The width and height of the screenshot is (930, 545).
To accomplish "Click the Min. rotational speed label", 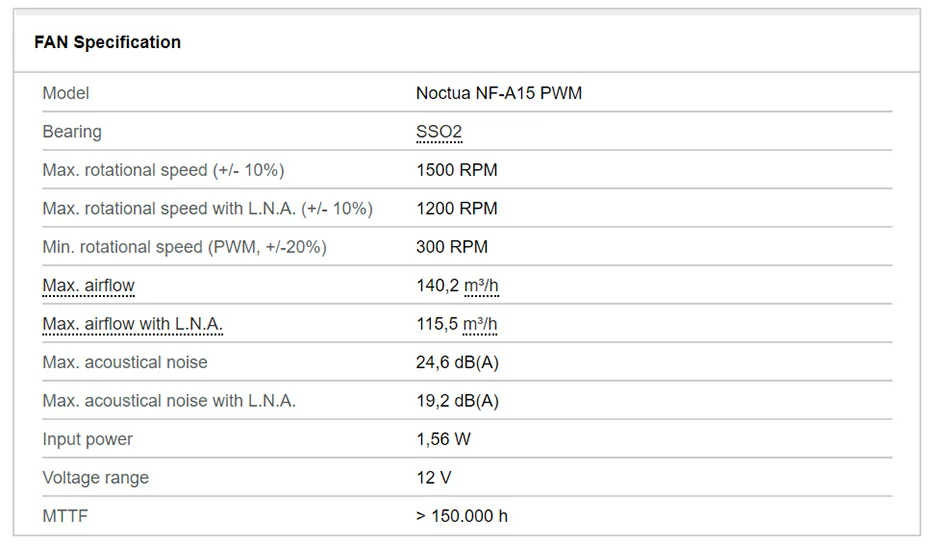I will [184, 247].
